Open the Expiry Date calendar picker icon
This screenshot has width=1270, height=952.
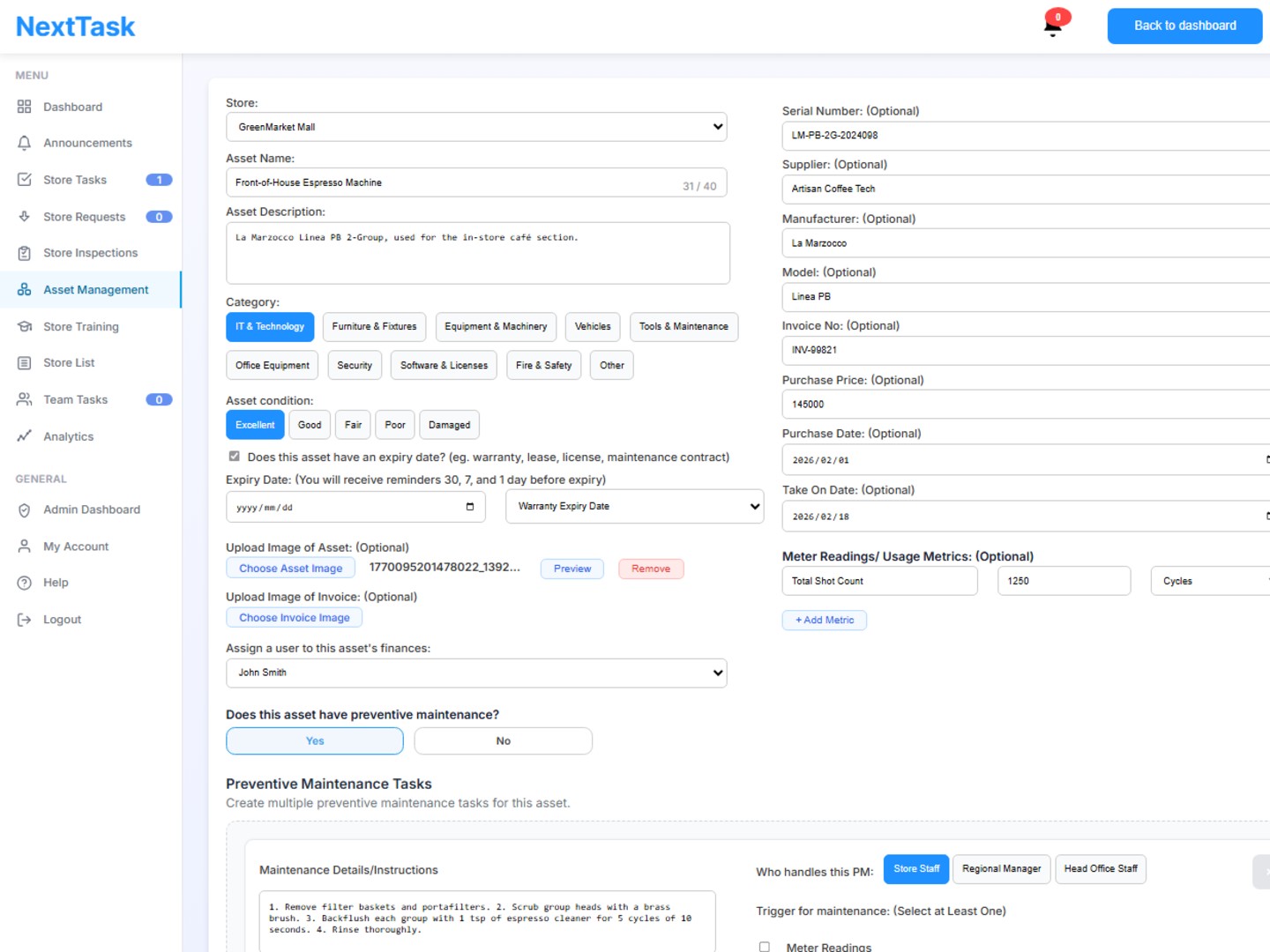(470, 507)
